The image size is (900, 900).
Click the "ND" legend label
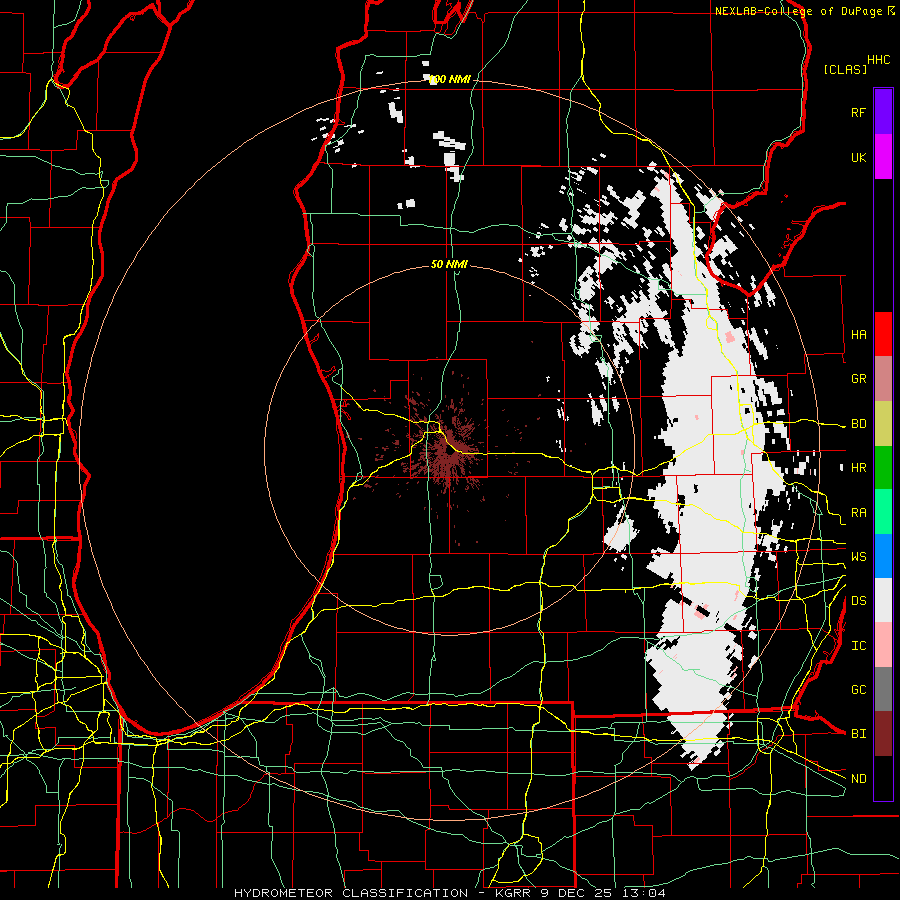pos(858,779)
